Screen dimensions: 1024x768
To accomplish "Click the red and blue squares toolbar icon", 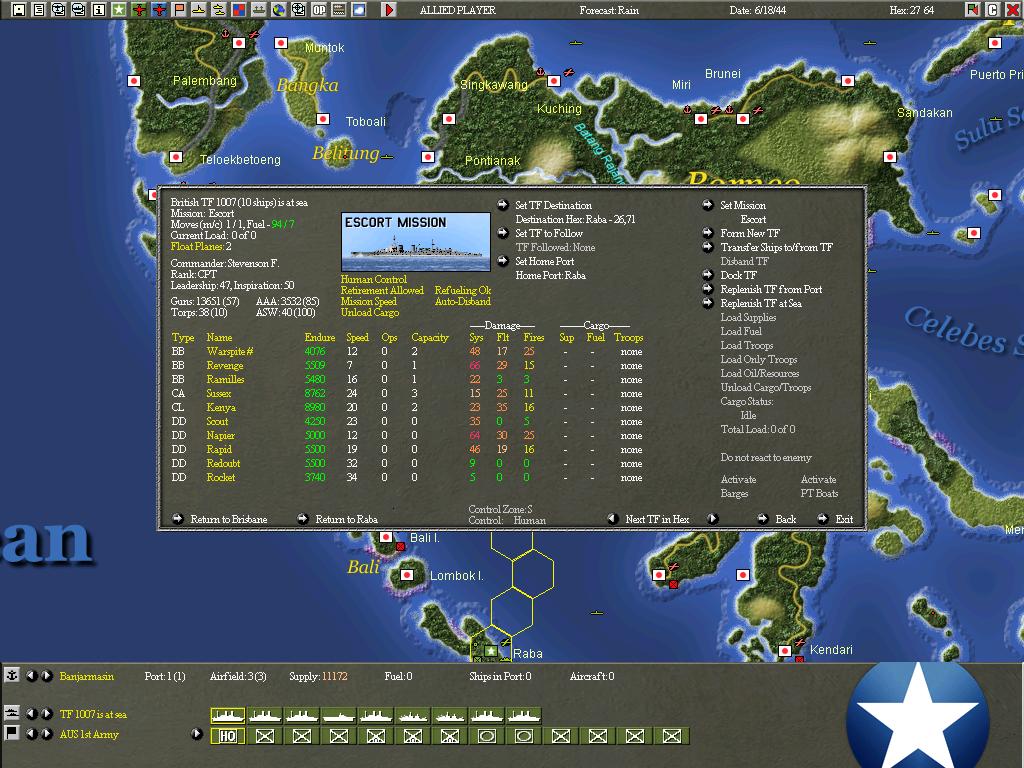I will tap(238, 10).
